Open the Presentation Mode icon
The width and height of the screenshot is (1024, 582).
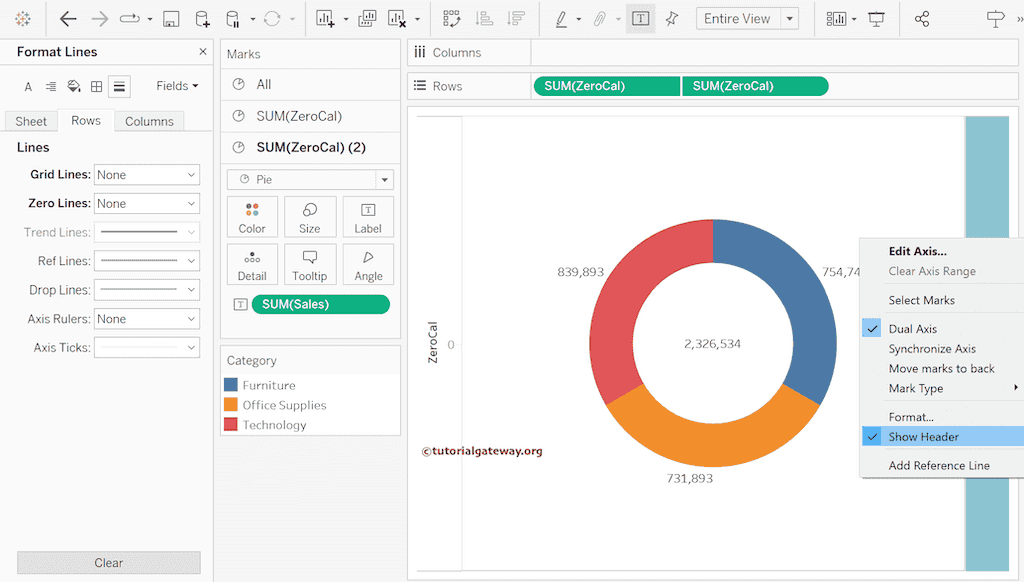[876, 19]
